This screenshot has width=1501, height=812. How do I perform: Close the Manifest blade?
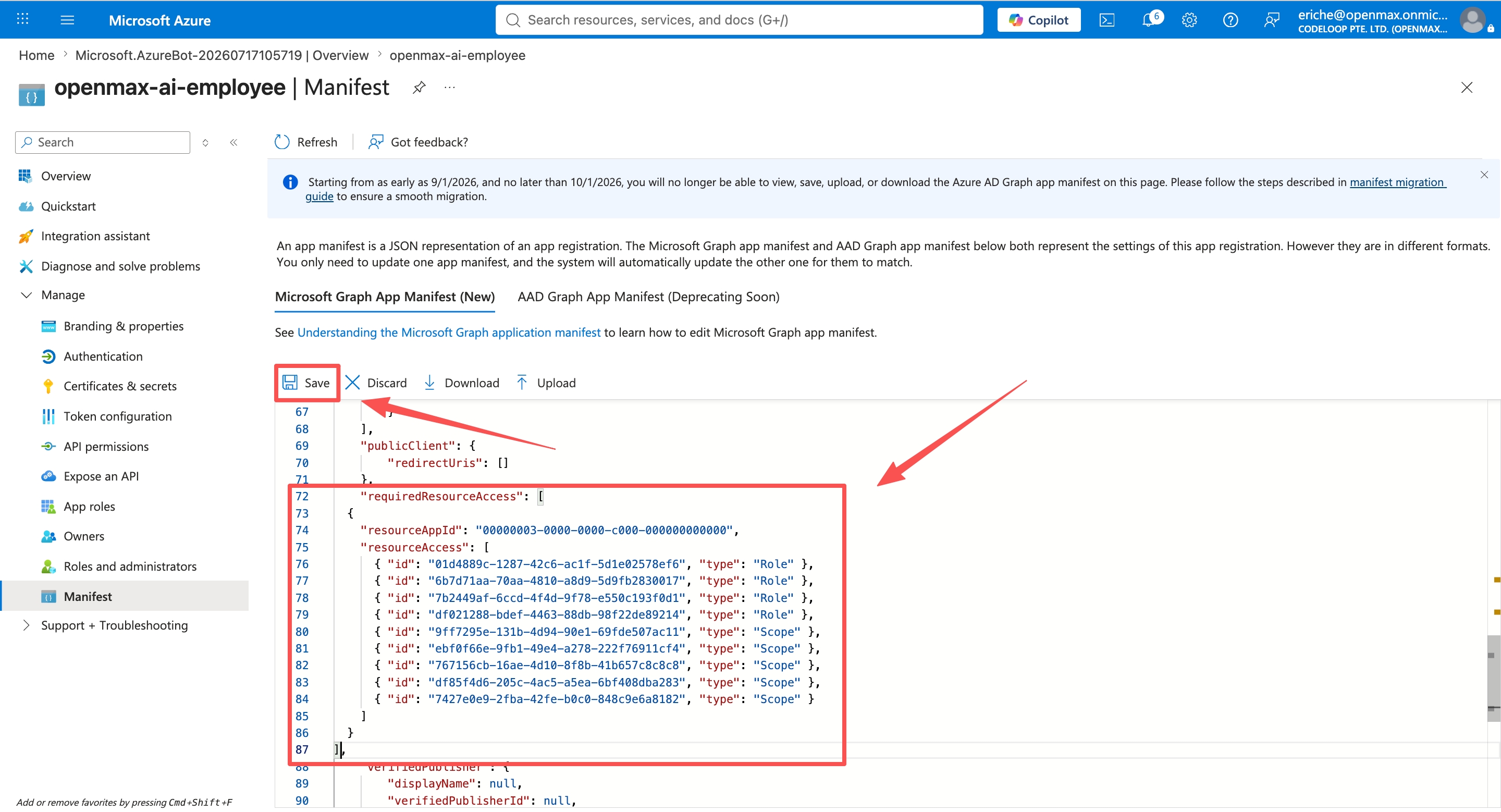coord(1467,88)
